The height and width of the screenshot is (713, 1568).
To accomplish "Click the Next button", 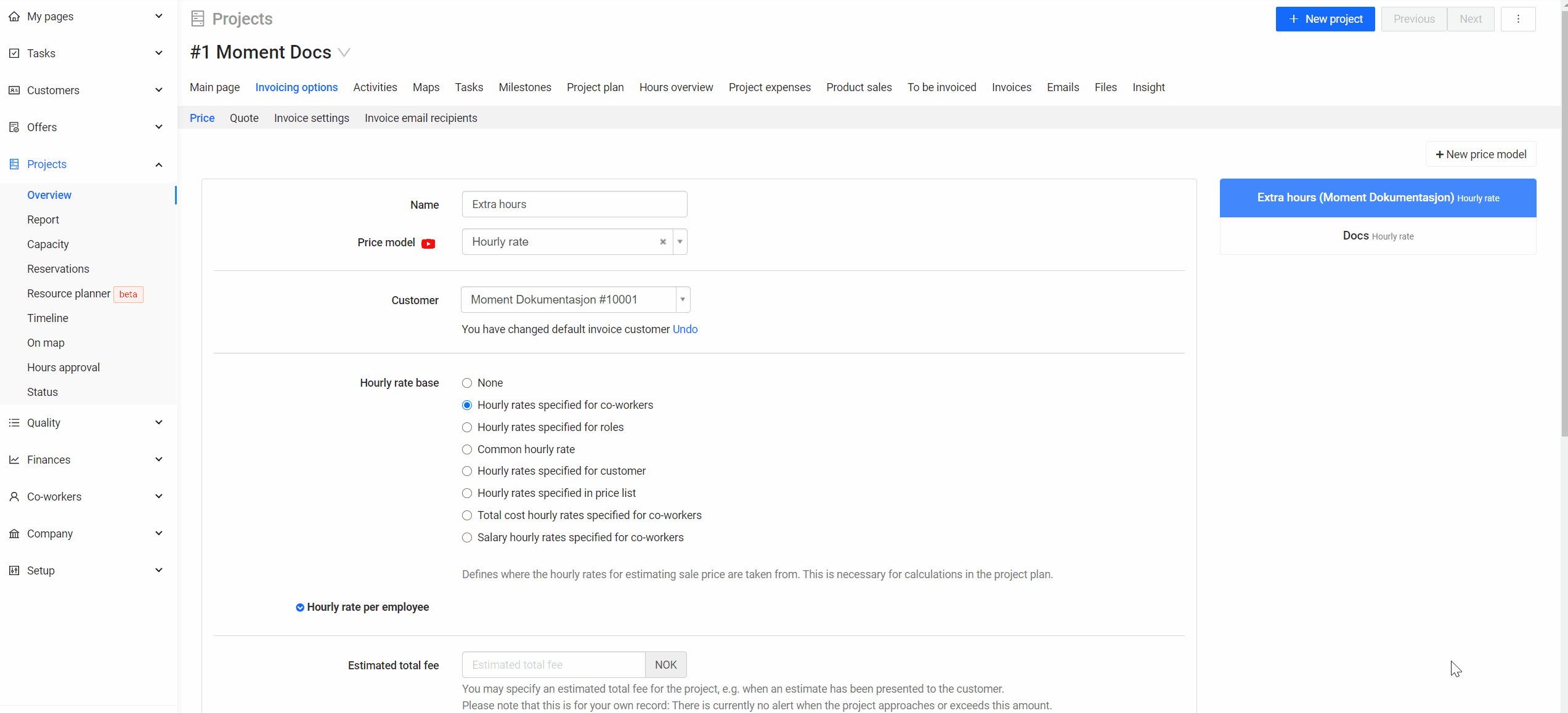I will 1471,19.
